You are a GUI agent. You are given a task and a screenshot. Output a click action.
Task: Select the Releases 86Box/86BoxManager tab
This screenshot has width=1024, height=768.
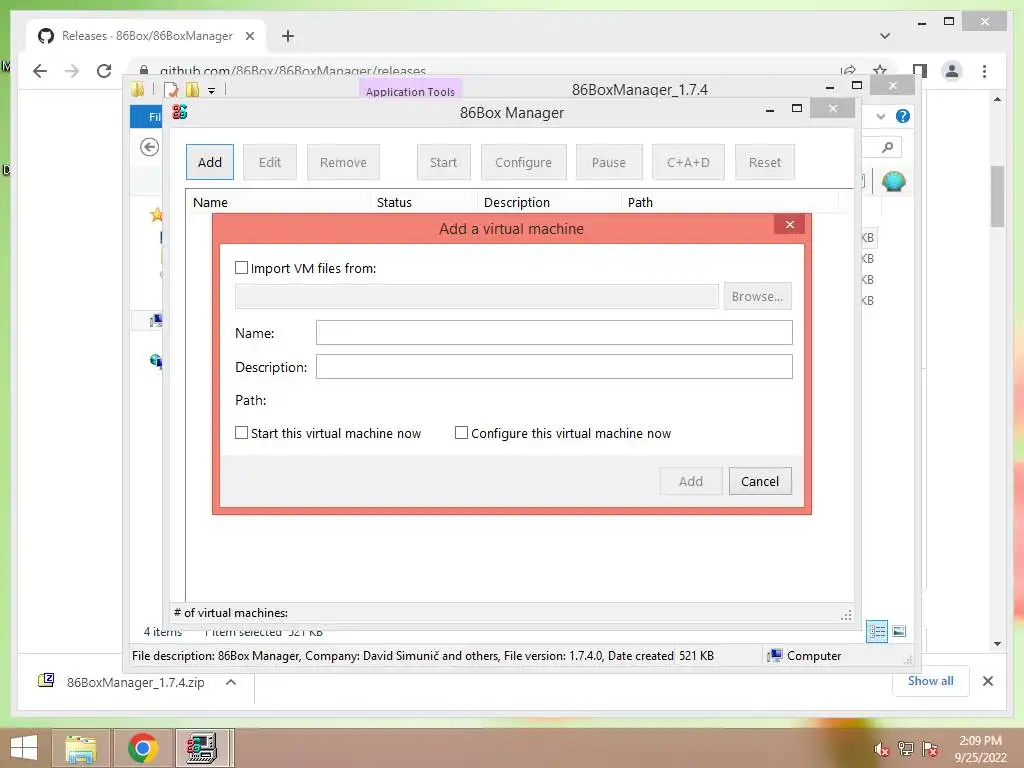point(147,36)
